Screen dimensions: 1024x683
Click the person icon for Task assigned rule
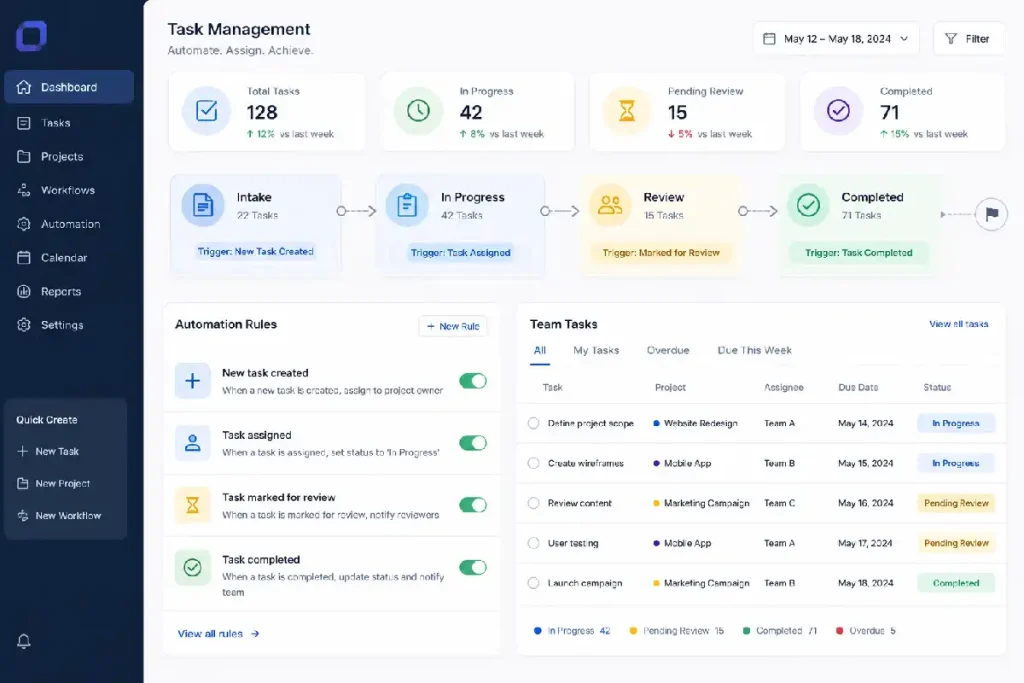pos(192,443)
